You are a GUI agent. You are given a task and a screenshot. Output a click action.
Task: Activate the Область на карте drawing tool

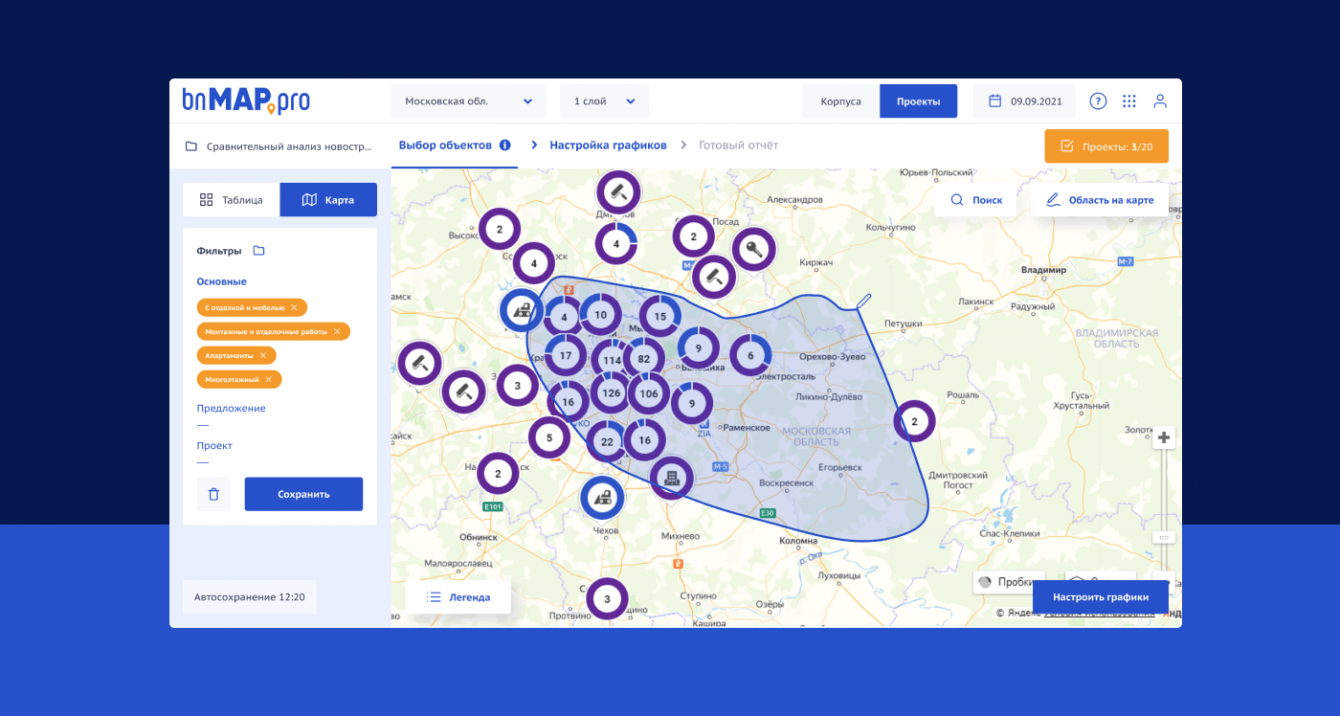[1100, 200]
